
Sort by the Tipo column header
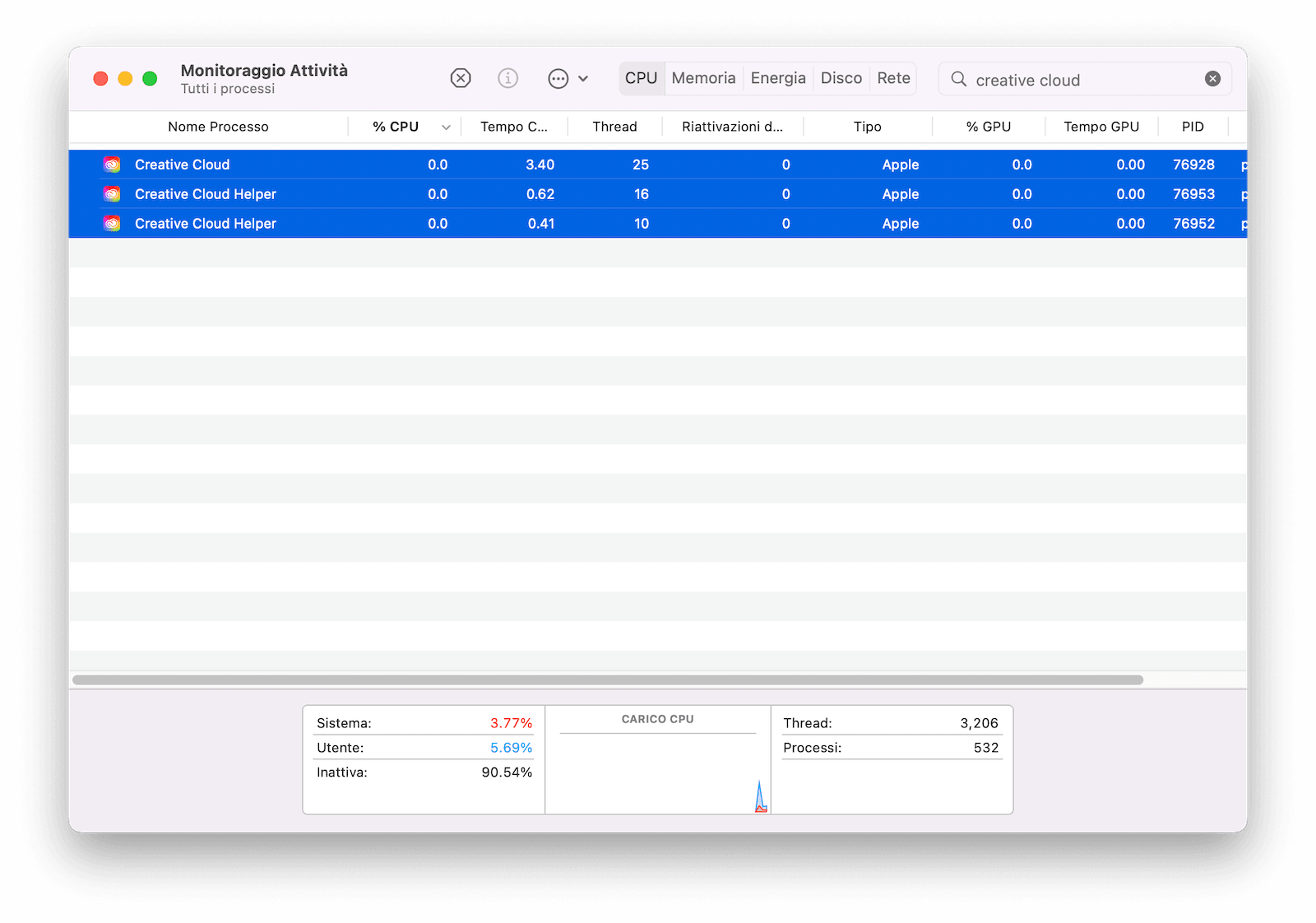(x=867, y=127)
